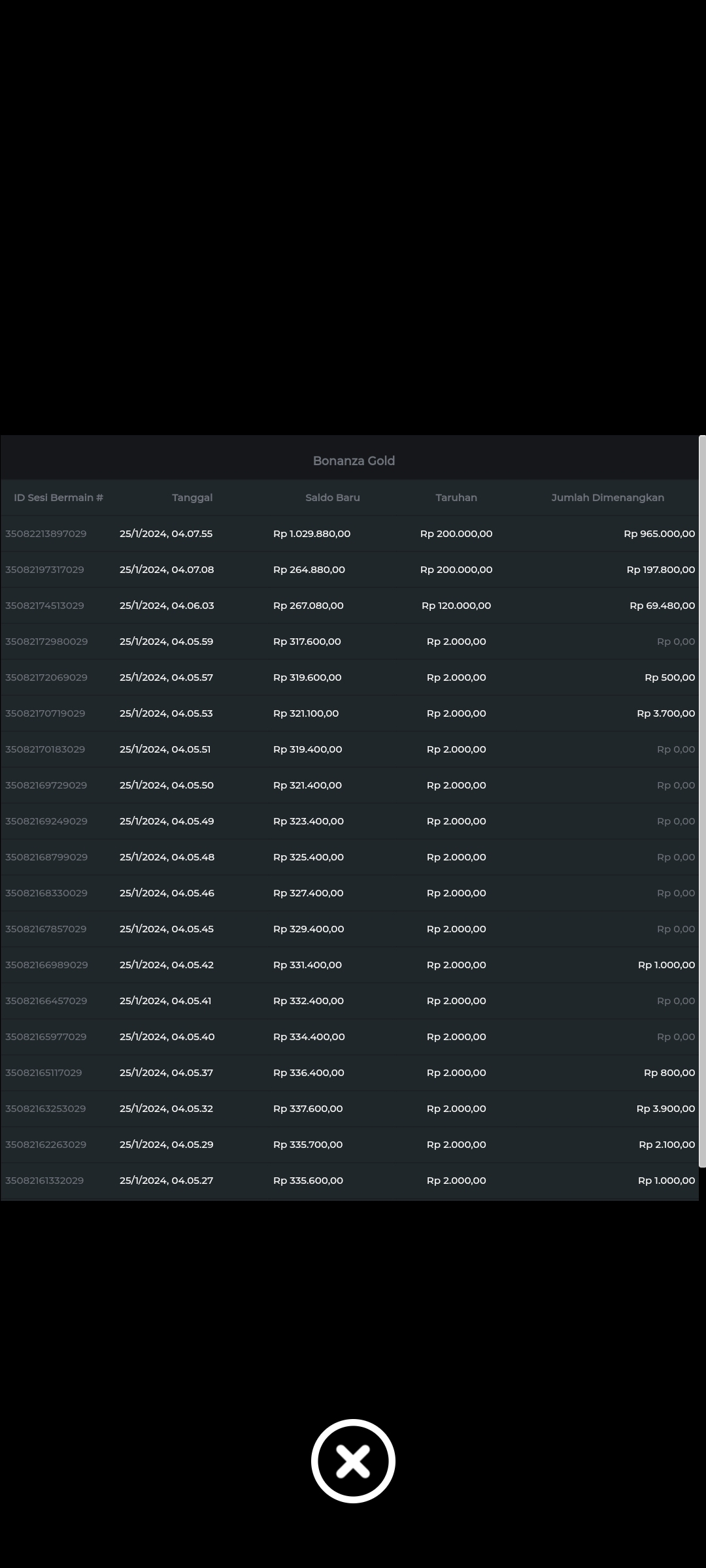Click the Rp 1.029.880,00 balance entry
Image resolution: width=706 pixels, height=1568 pixels.
pos(312,534)
